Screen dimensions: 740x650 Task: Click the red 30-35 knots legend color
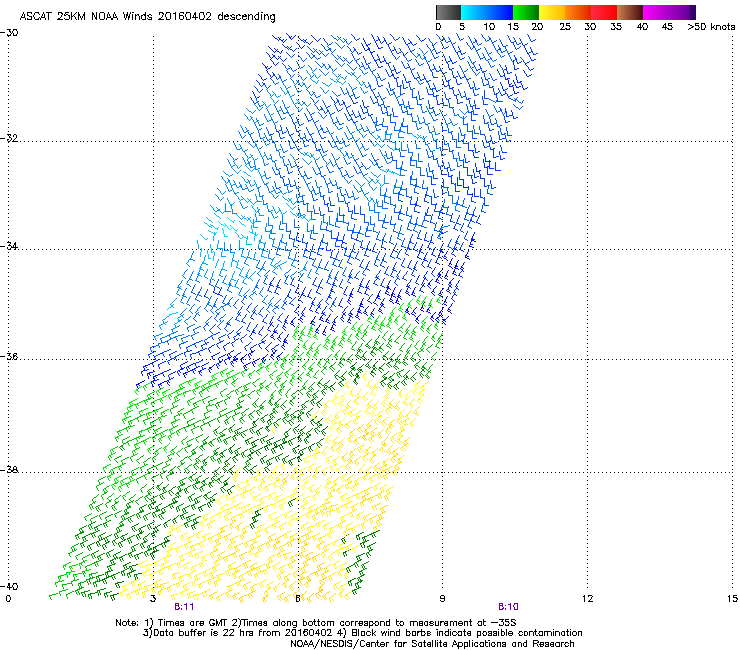coord(604,12)
